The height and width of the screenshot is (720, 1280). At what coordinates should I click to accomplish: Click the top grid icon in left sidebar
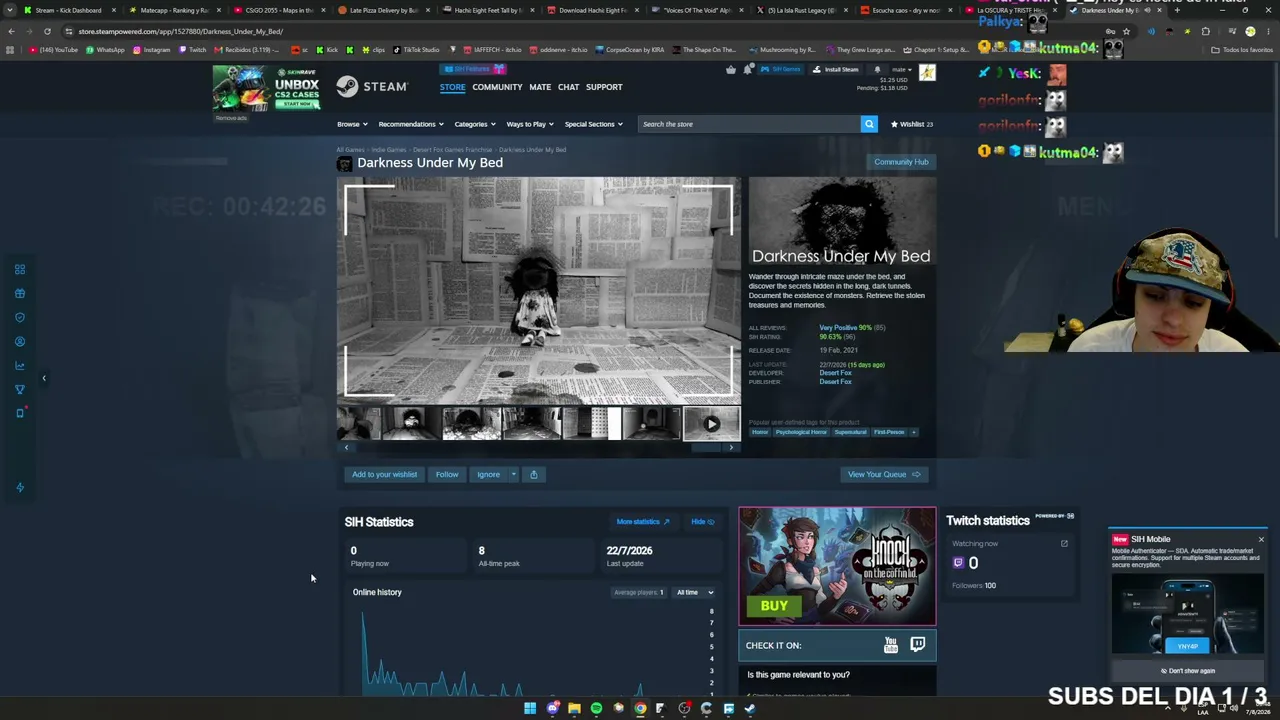[19, 270]
